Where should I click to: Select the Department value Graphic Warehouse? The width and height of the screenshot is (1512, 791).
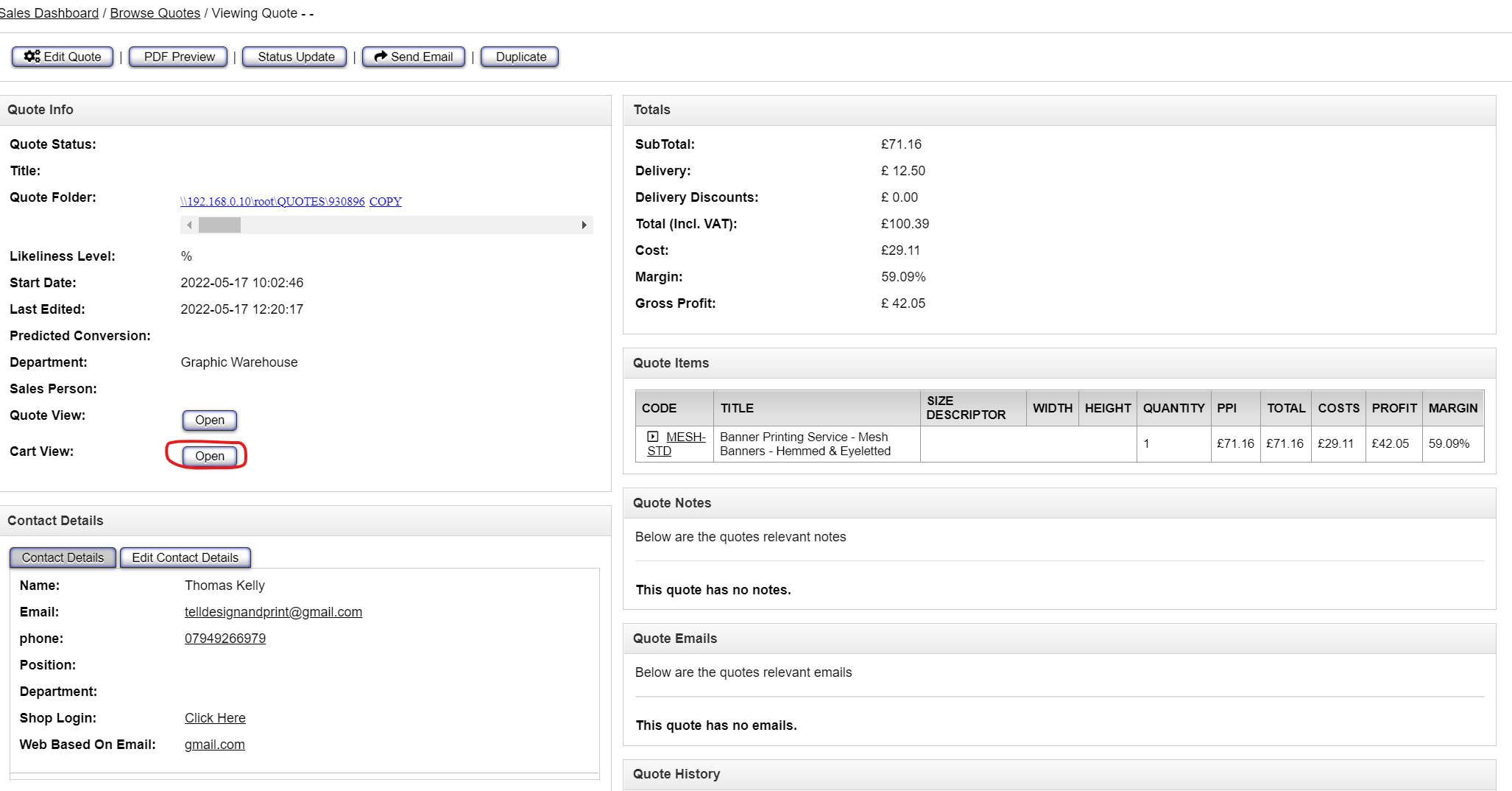(239, 362)
